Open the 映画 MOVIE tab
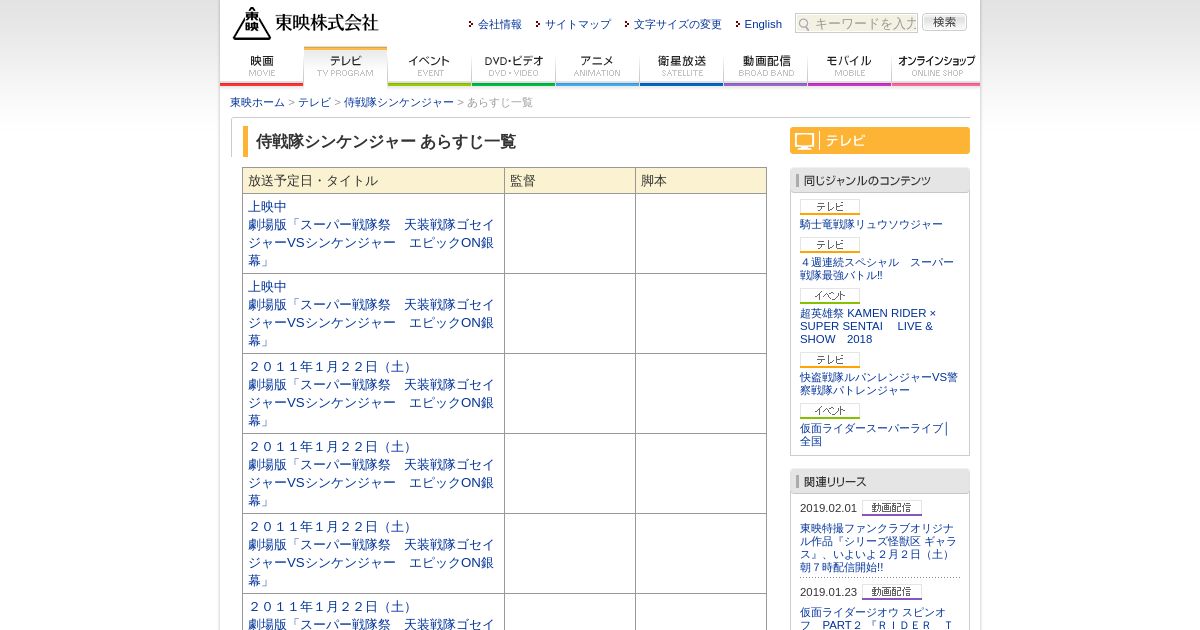This screenshot has height=630, width=1200. click(x=262, y=66)
